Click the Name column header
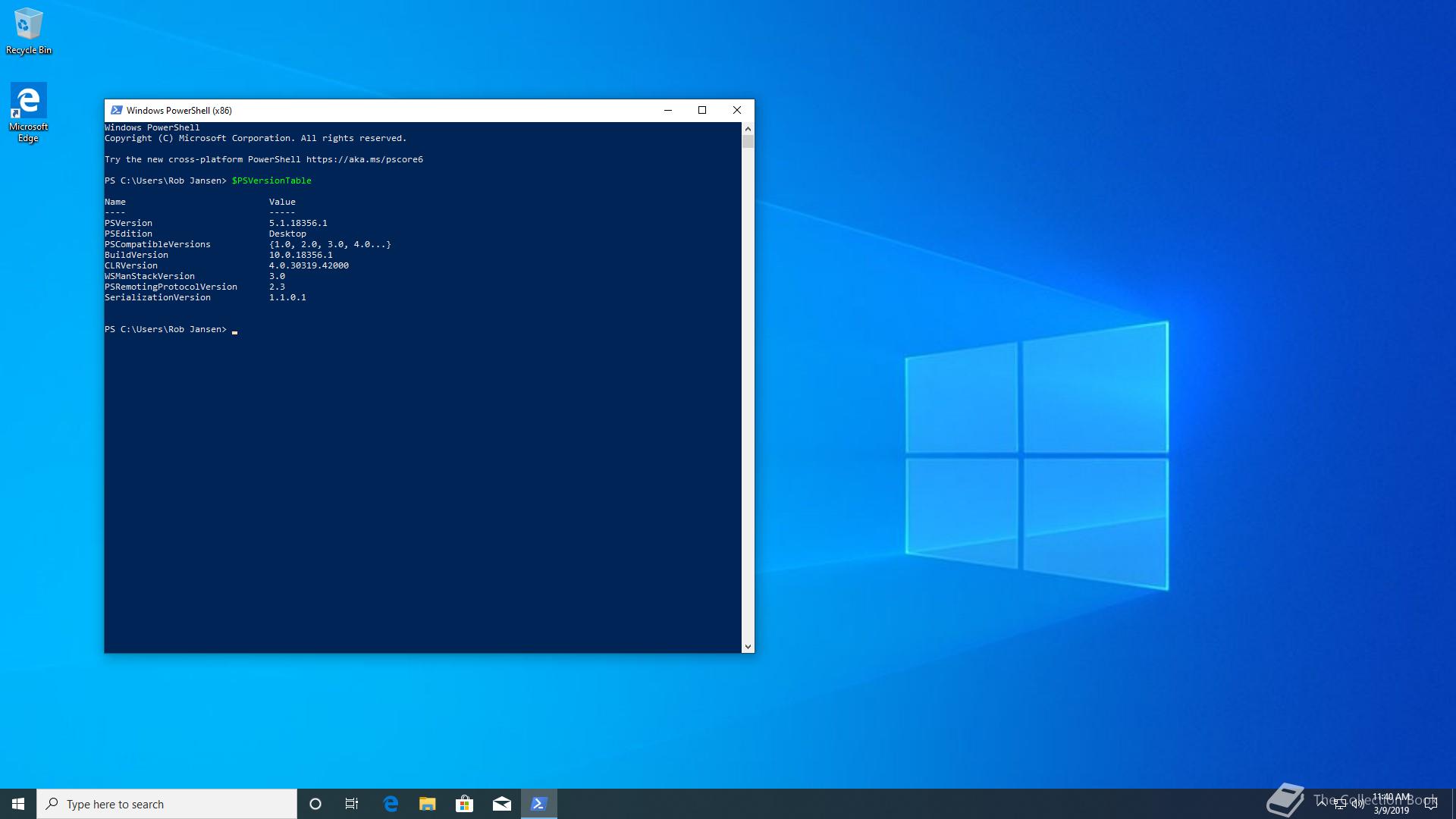Screen dimensions: 1456x819 tap(115, 202)
